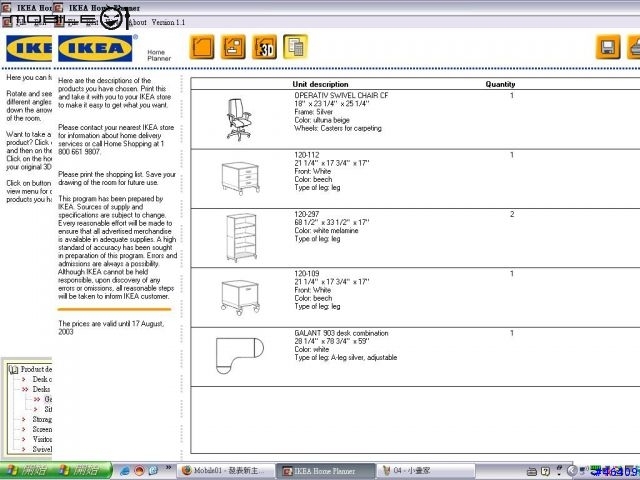Expand the Storage node in product tree
Screen dimensions: 640x480
pos(24,419)
